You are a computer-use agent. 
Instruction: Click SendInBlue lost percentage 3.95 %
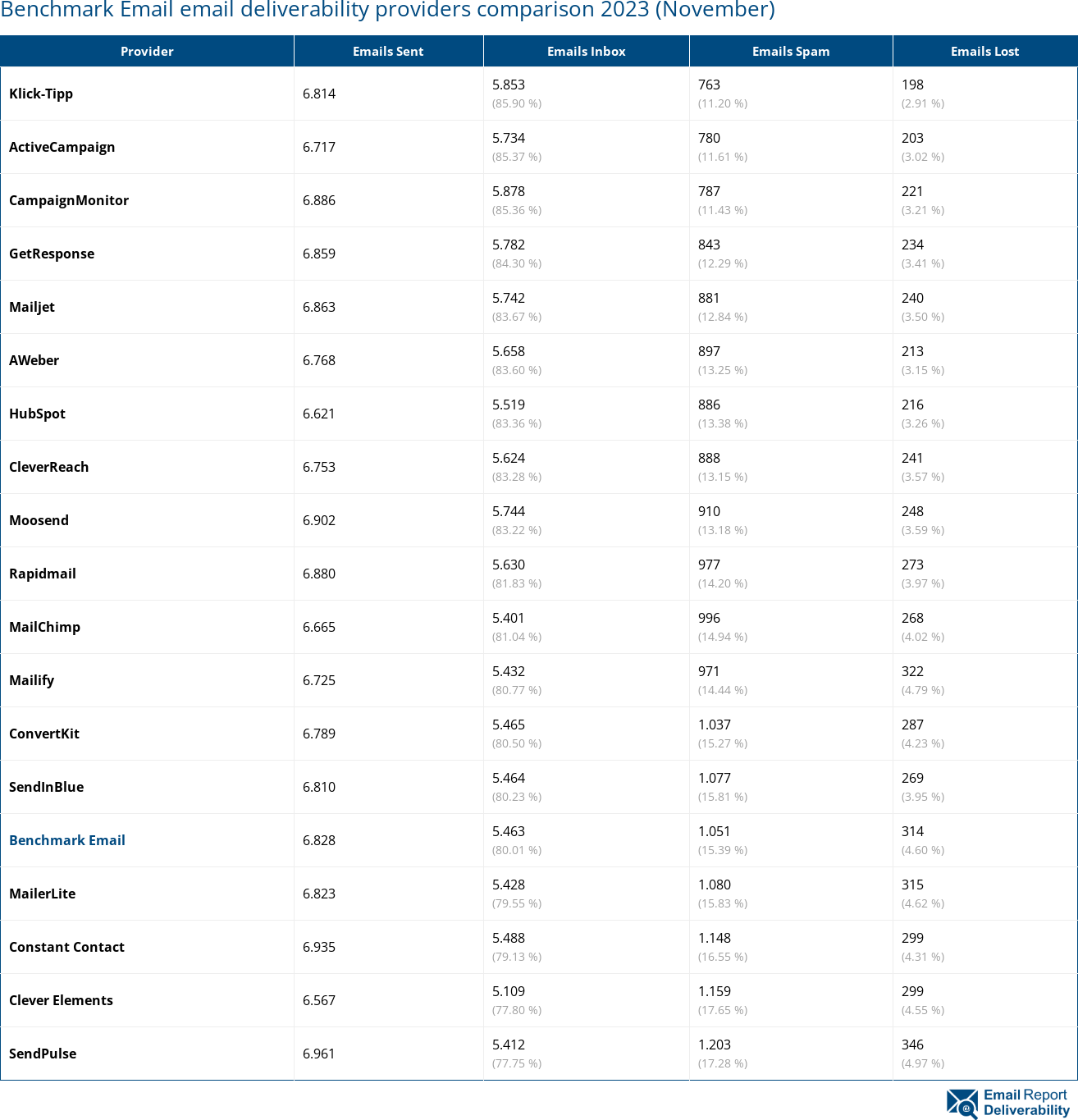click(923, 797)
